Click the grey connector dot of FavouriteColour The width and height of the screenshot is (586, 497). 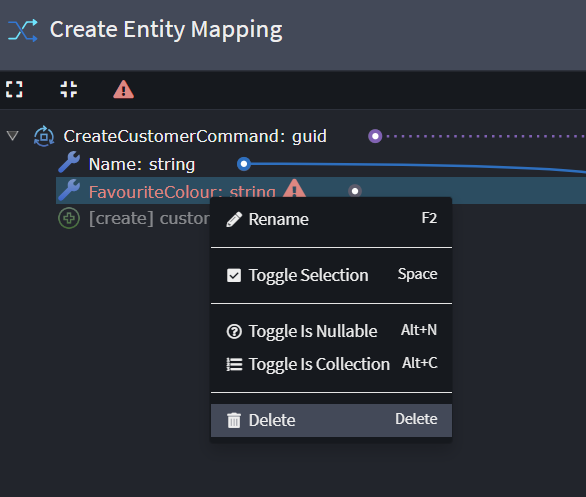pyautogui.click(x=355, y=191)
